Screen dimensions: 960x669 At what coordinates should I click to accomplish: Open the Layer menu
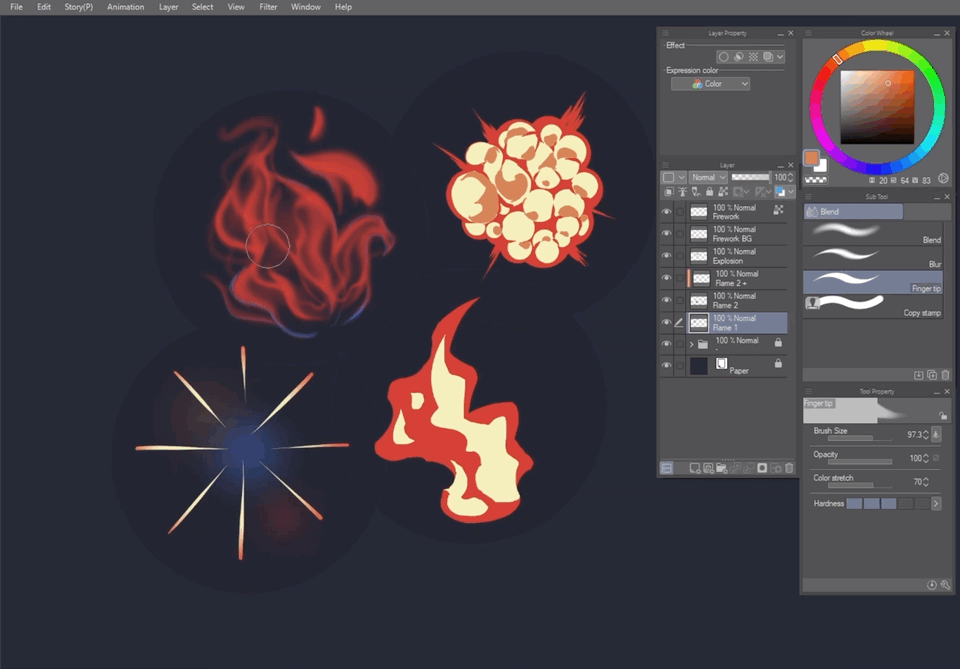[168, 7]
